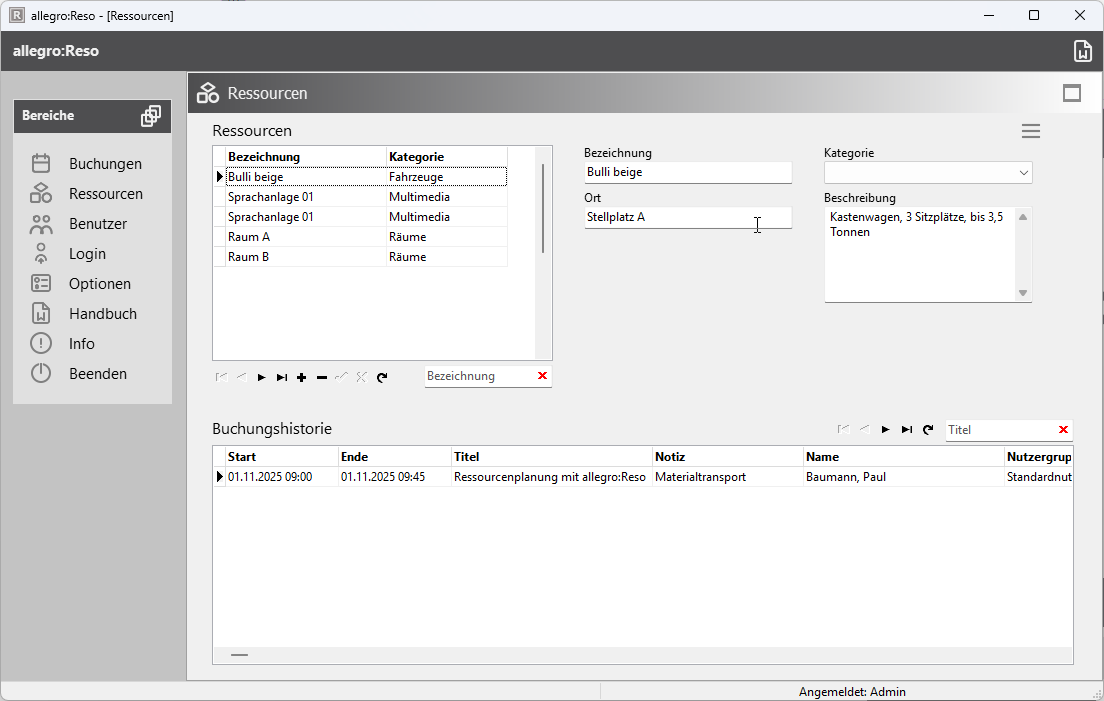
Task: Go to next resource record
Action: click(261, 377)
